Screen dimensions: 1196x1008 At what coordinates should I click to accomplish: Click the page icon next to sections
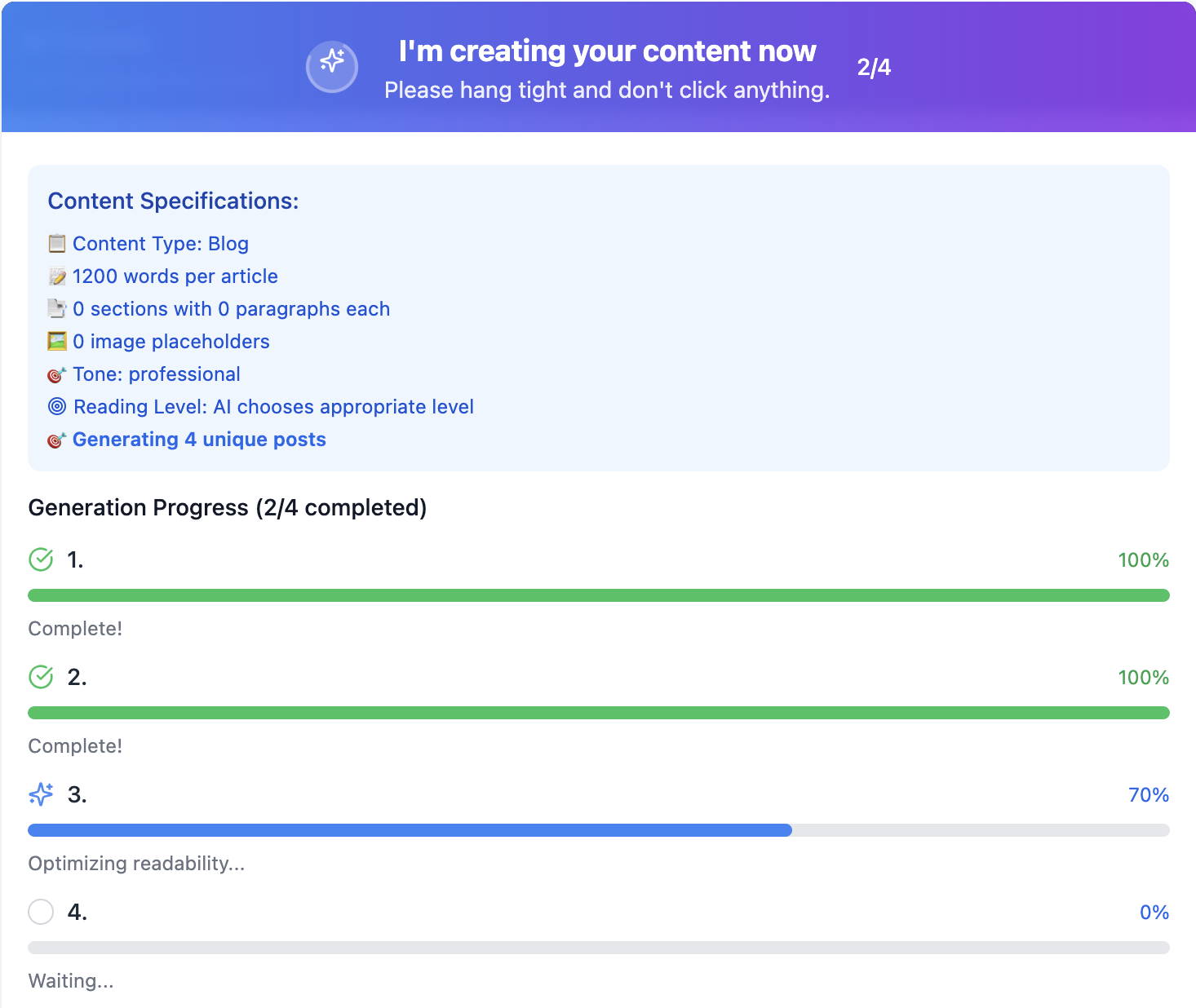point(57,309)
